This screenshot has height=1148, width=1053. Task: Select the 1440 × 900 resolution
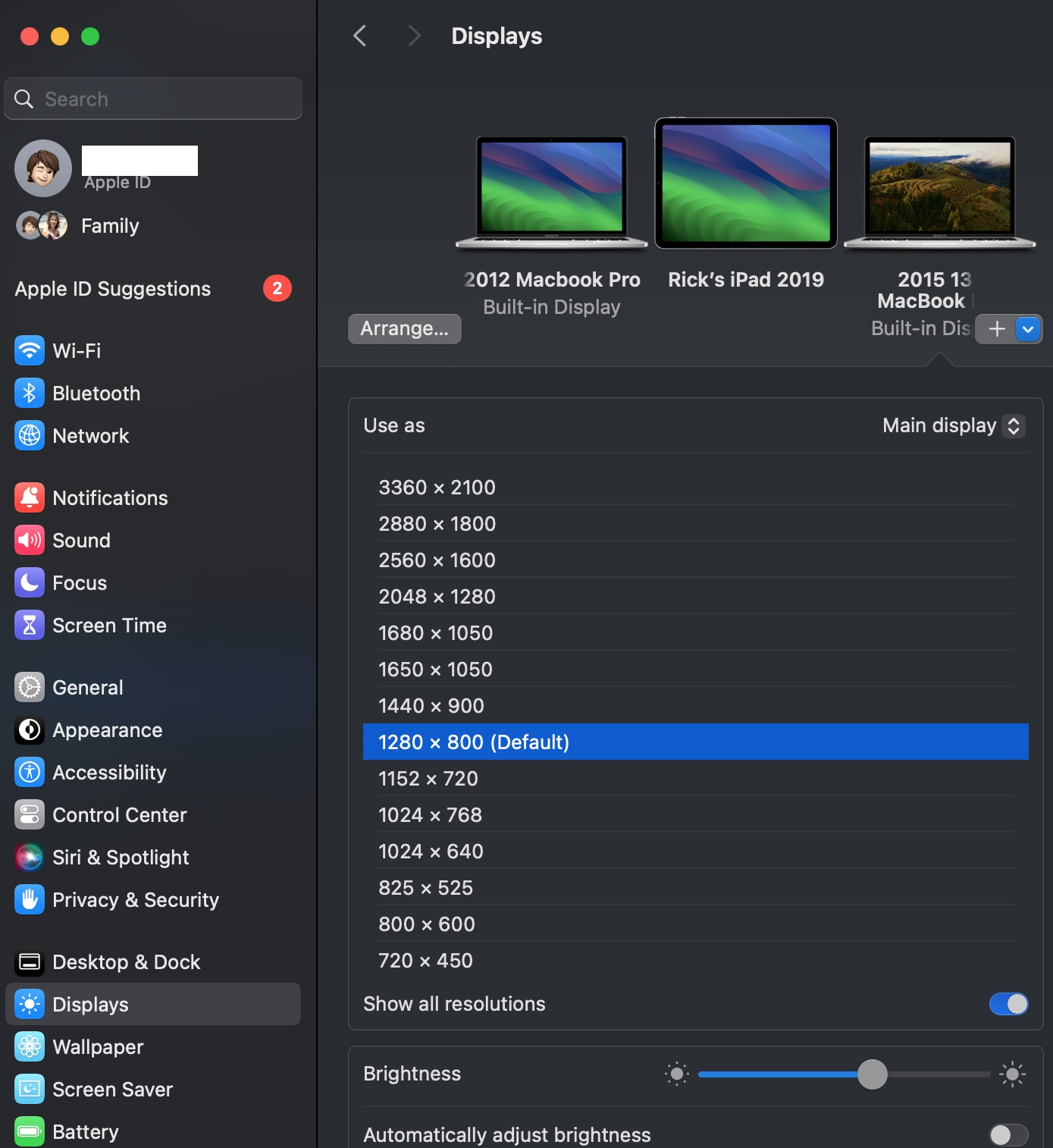(696, 705)
